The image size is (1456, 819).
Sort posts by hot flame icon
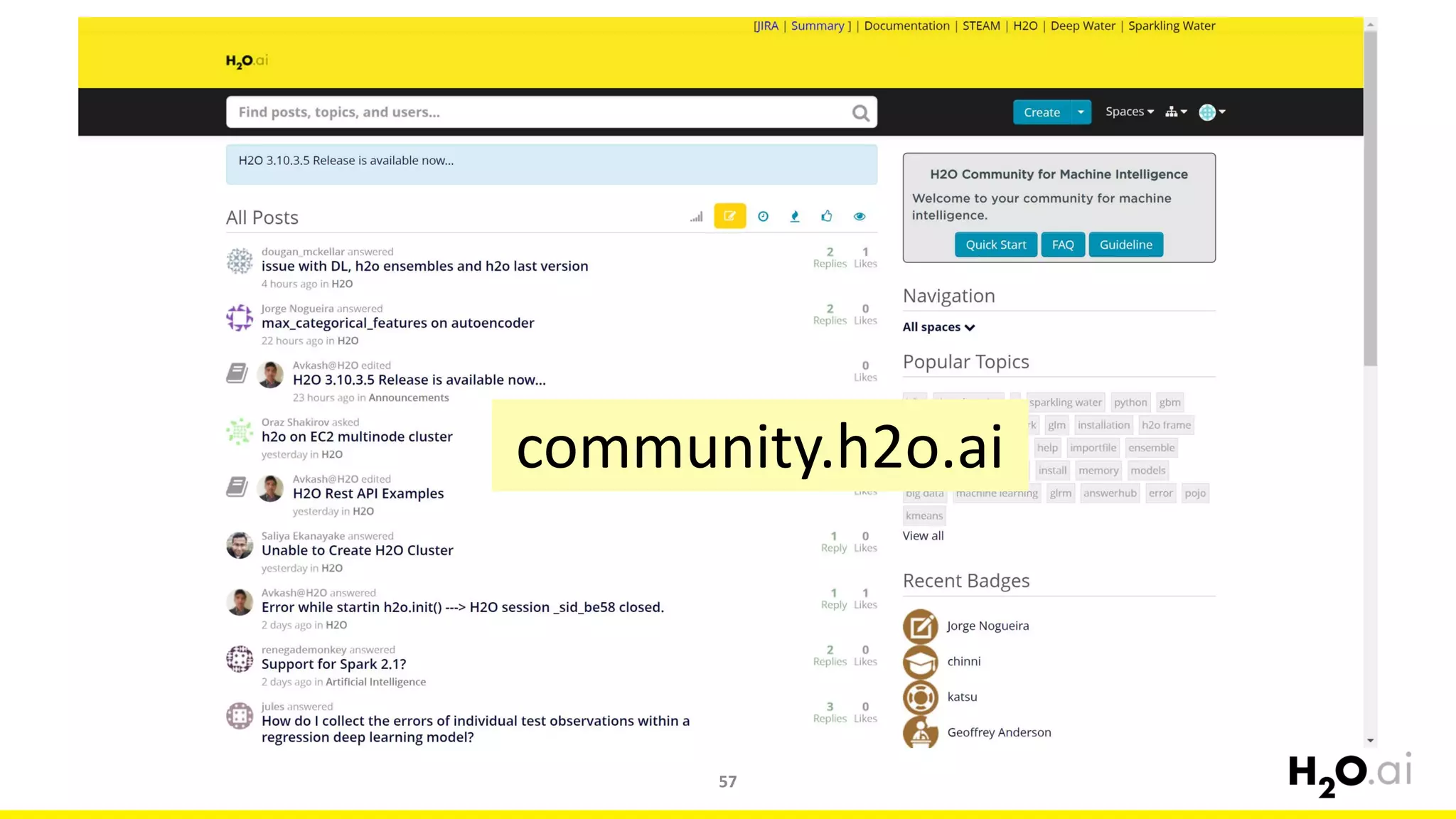click(795, 217)
